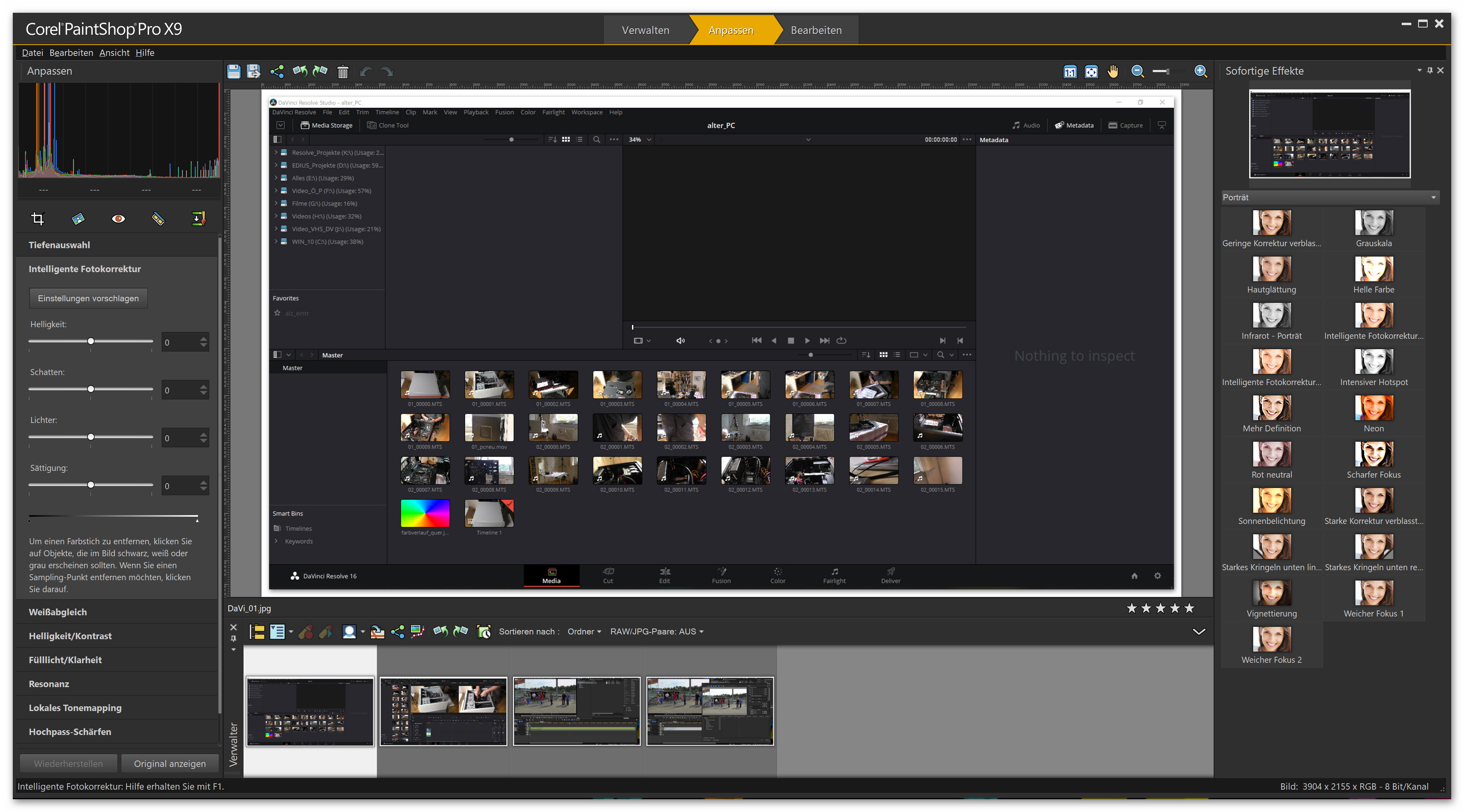This screenshot has width=1464, height=812.
Task: Pin the Sofortige Effekte panel
Action: tap(1430, 70)
